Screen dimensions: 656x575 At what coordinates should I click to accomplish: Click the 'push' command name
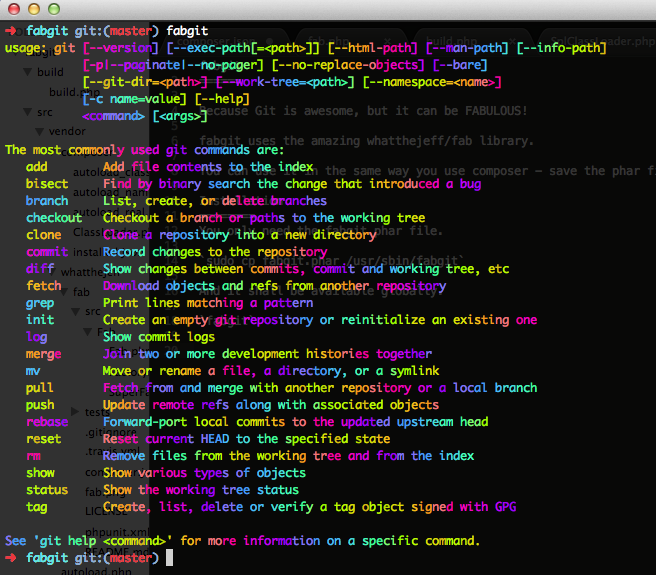(x=40, y=405)
